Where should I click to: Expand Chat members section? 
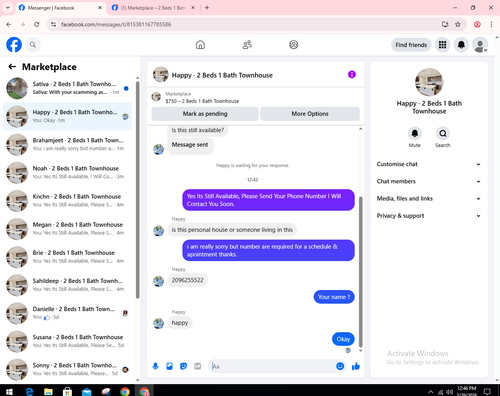[x=429, y=181]
